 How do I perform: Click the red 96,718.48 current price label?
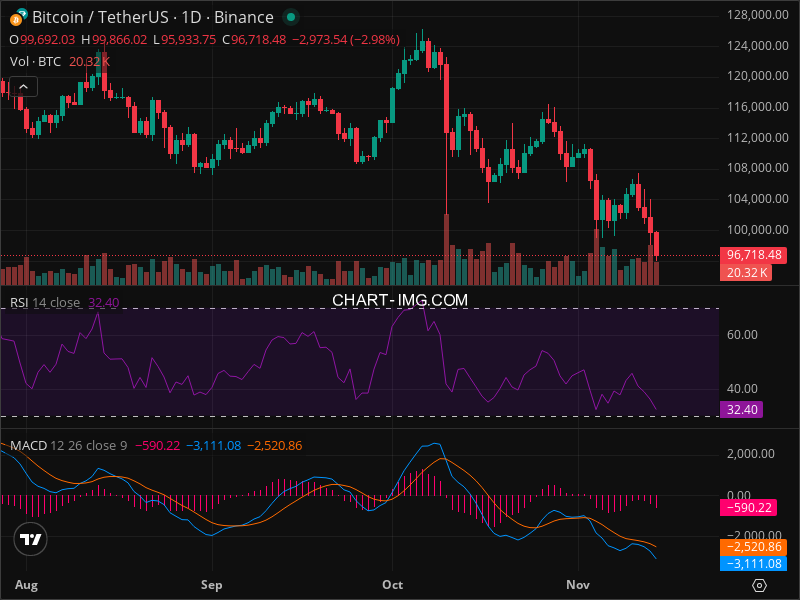coord(752,256)
